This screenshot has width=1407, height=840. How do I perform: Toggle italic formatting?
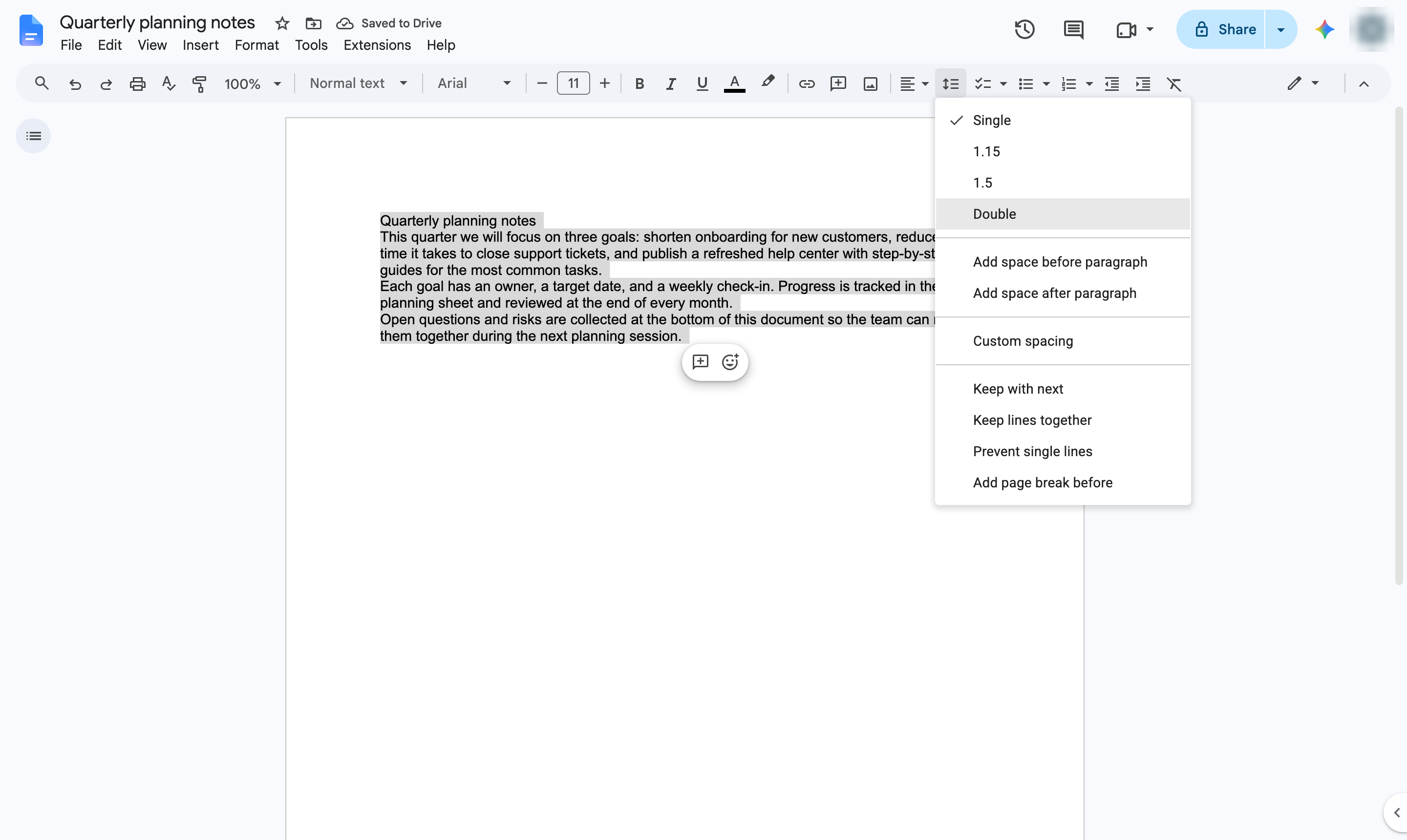point(670,84)
